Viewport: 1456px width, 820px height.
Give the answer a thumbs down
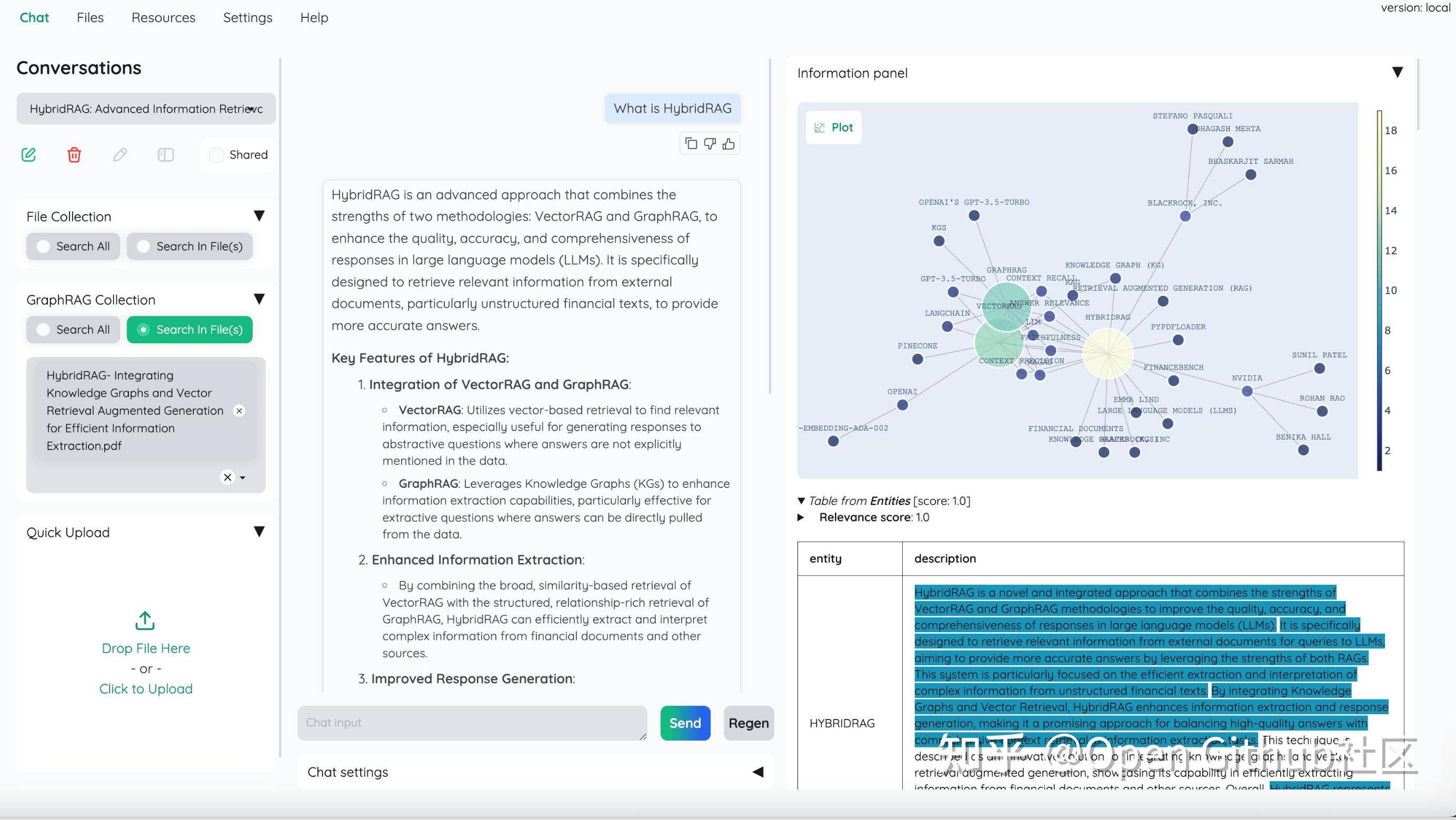710,144
